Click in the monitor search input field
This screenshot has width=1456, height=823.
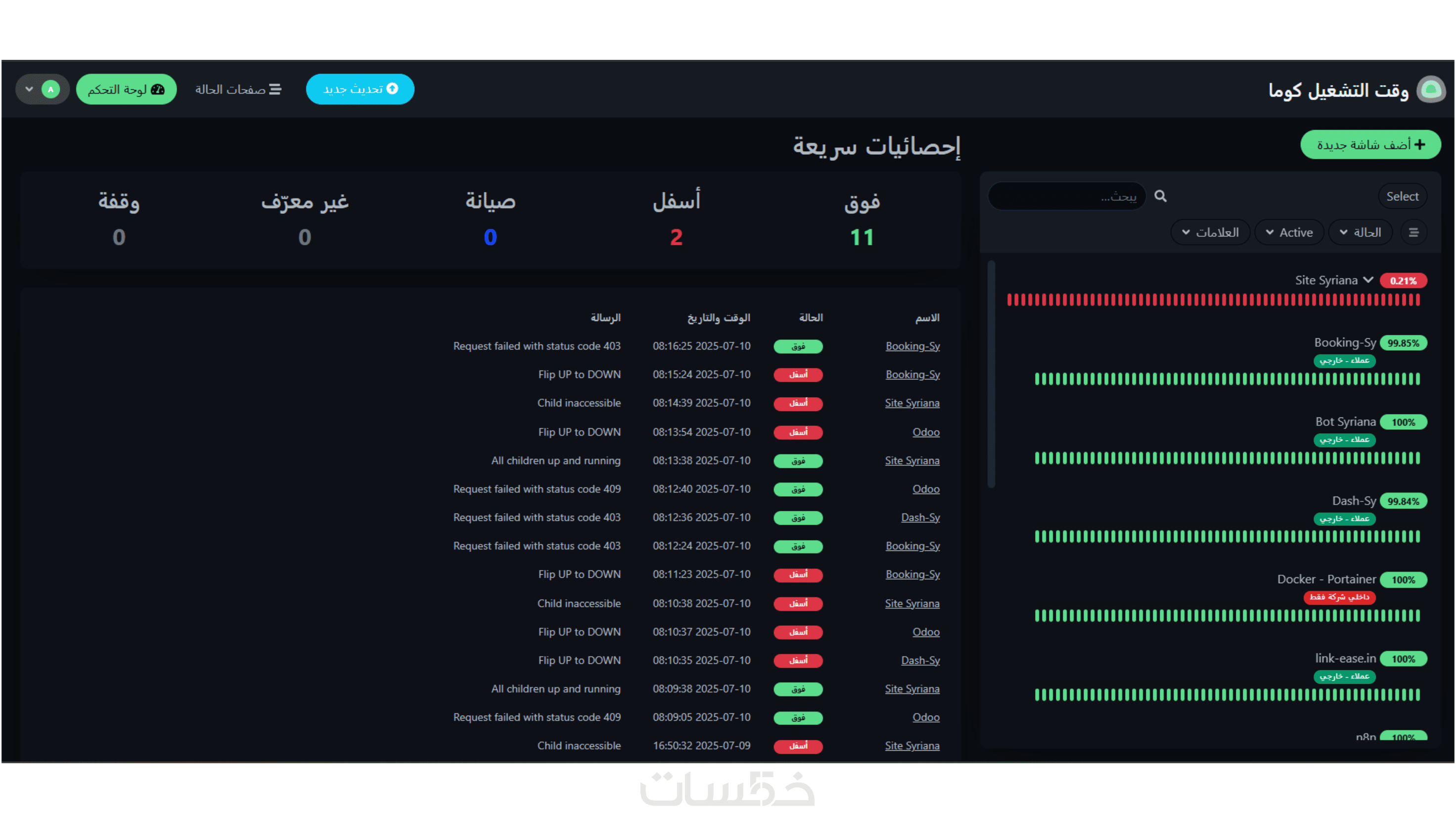[x=1067, y=196]
